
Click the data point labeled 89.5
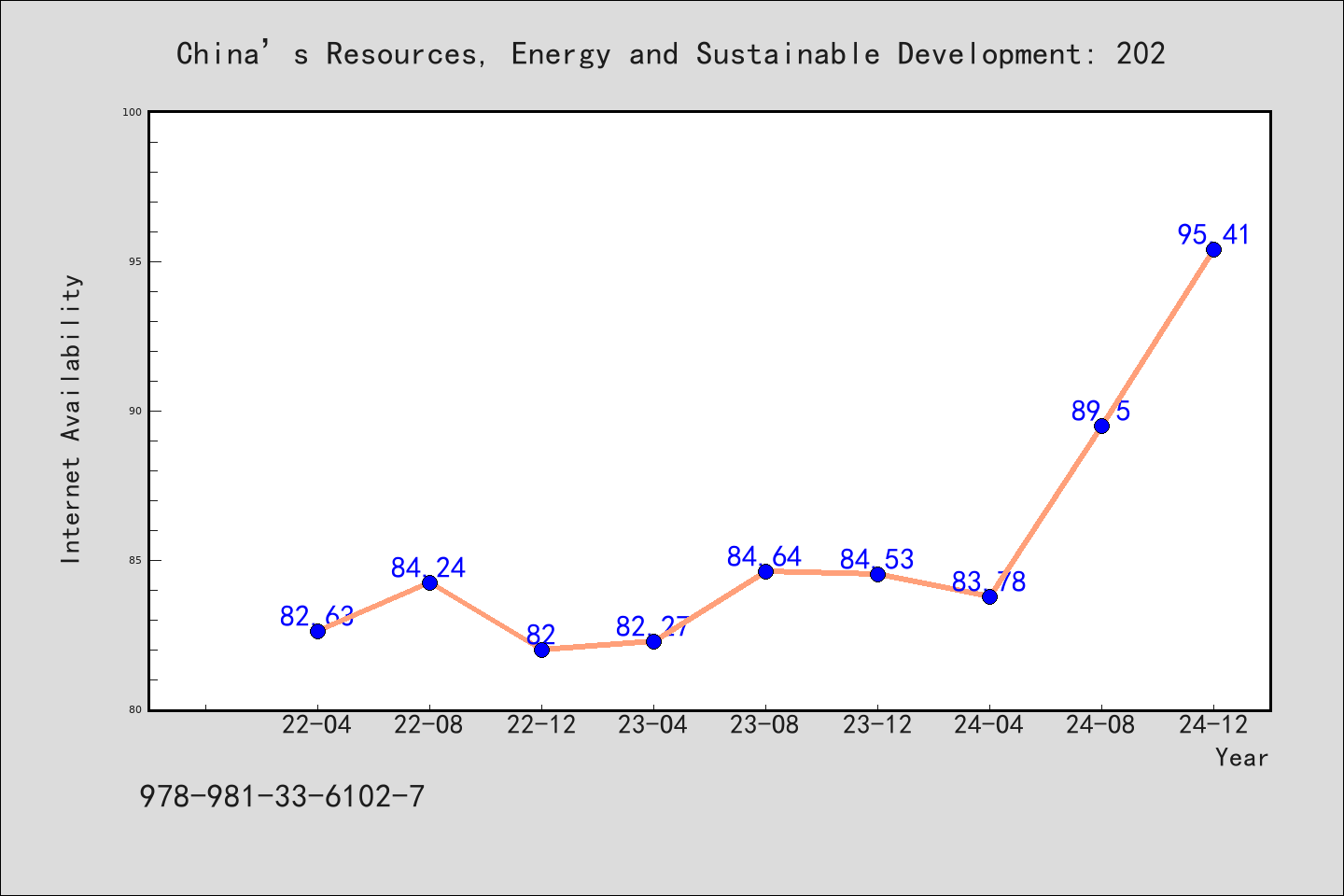tap(1101, 426)
